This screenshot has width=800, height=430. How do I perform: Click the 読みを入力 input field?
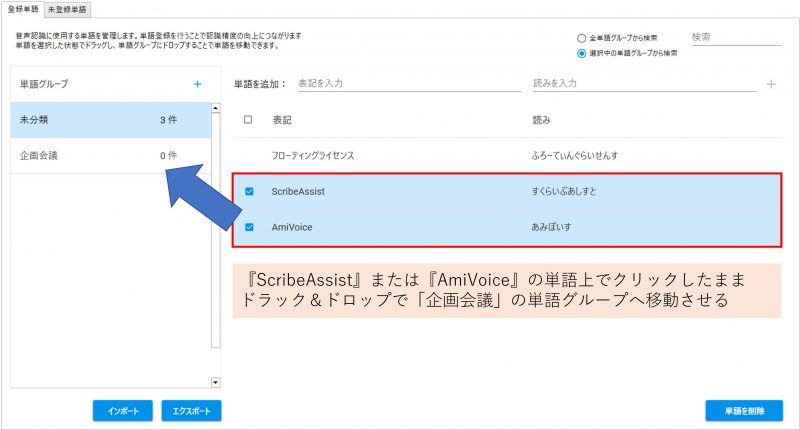pyautogui.click(x=644, y=84)
